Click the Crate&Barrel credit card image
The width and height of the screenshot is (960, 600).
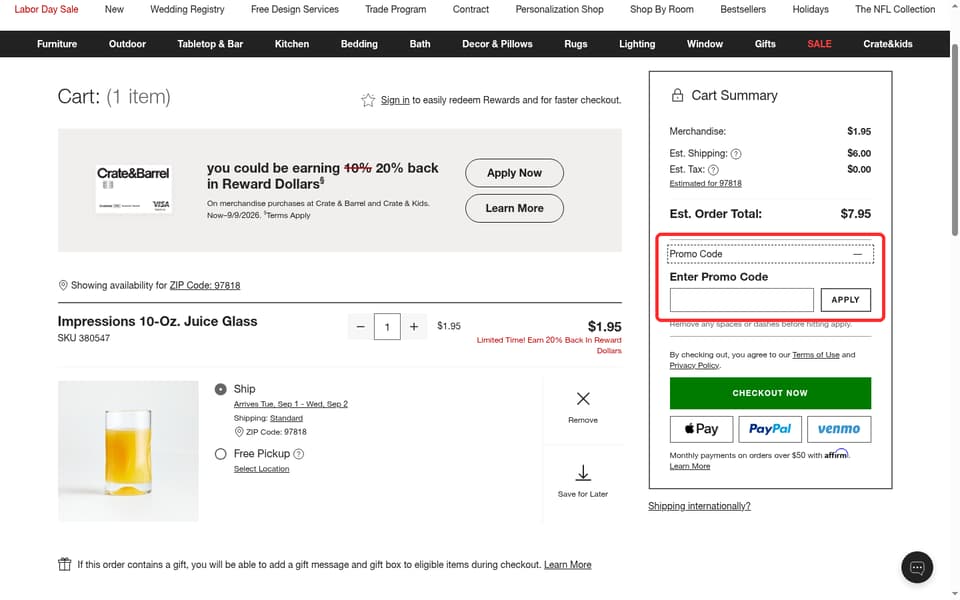click(133, 189)
